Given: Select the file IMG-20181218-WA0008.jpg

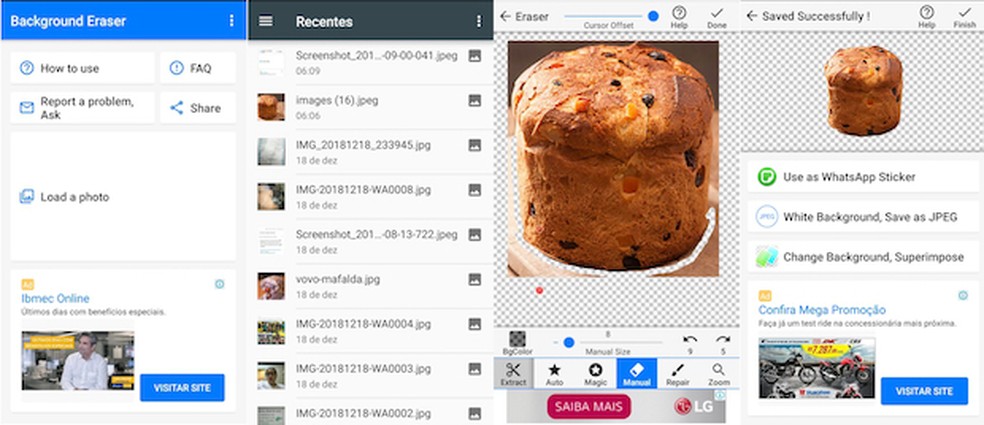Looking at the screenshot, I should [370, 196].
